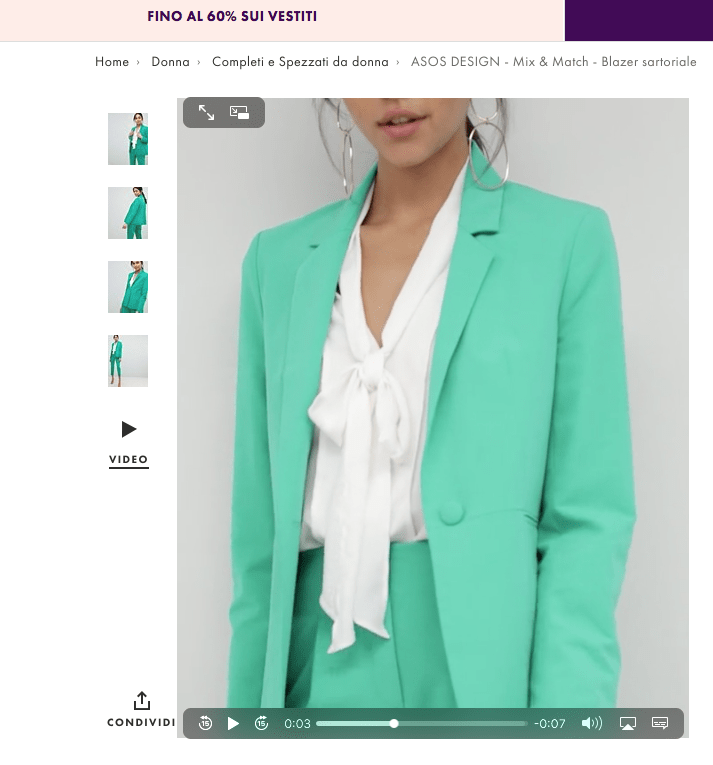Select the first product thumbnail
Viewport: 713px width, 765px height.
[x=128, y=139]
